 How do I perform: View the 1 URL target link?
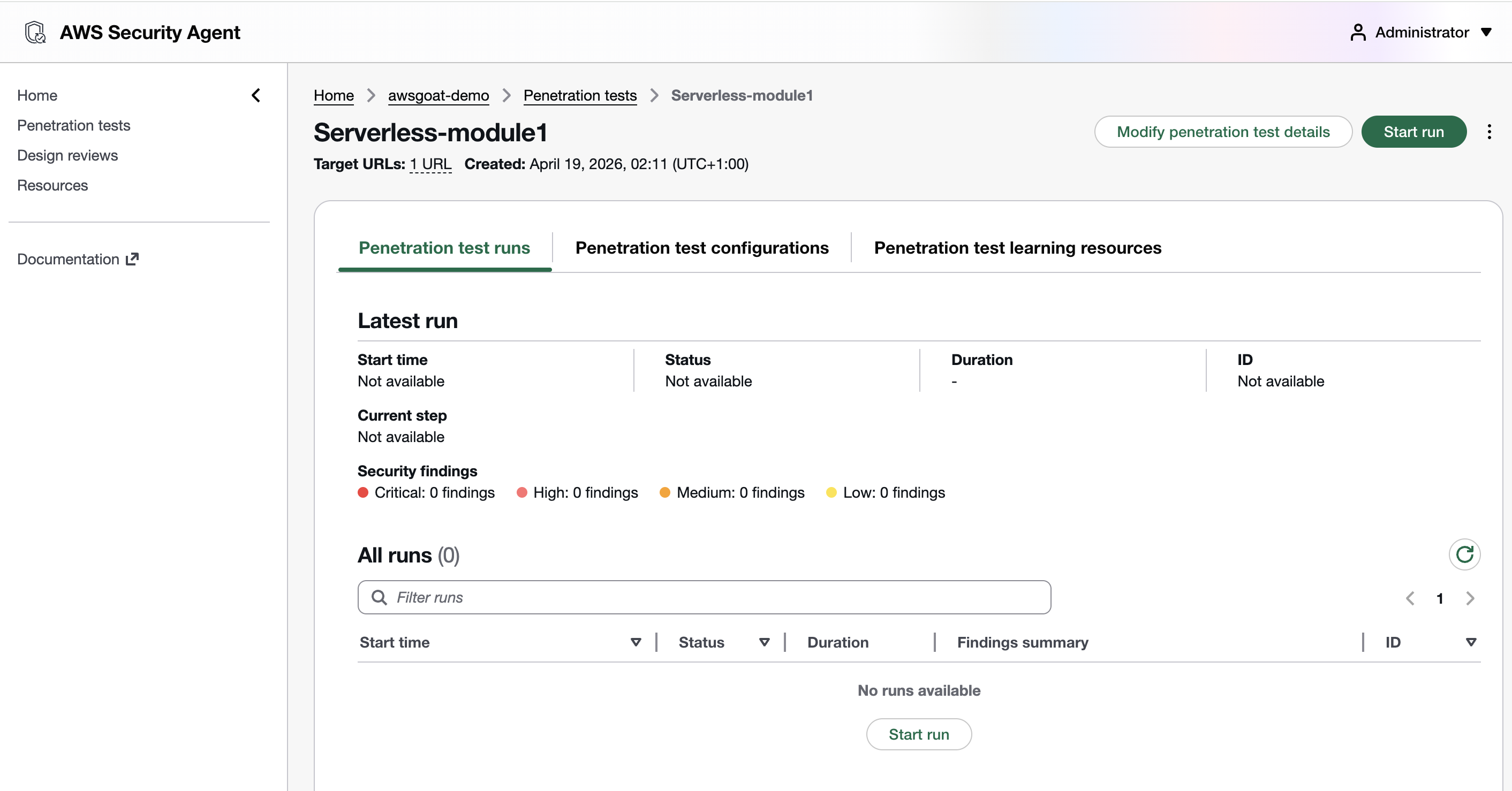coord(430,164)
